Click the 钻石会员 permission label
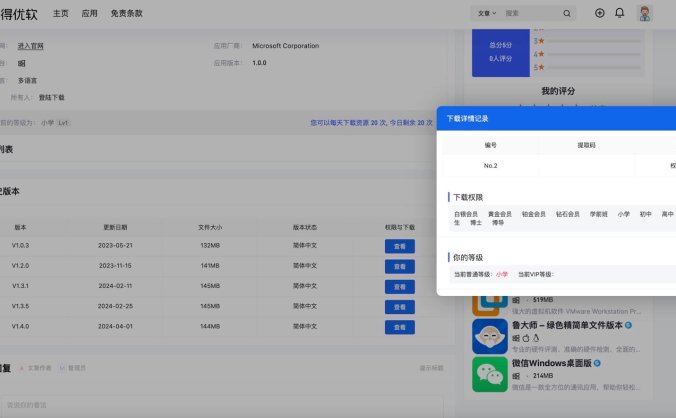The image size is (676, 418). (x=568, y=214)
